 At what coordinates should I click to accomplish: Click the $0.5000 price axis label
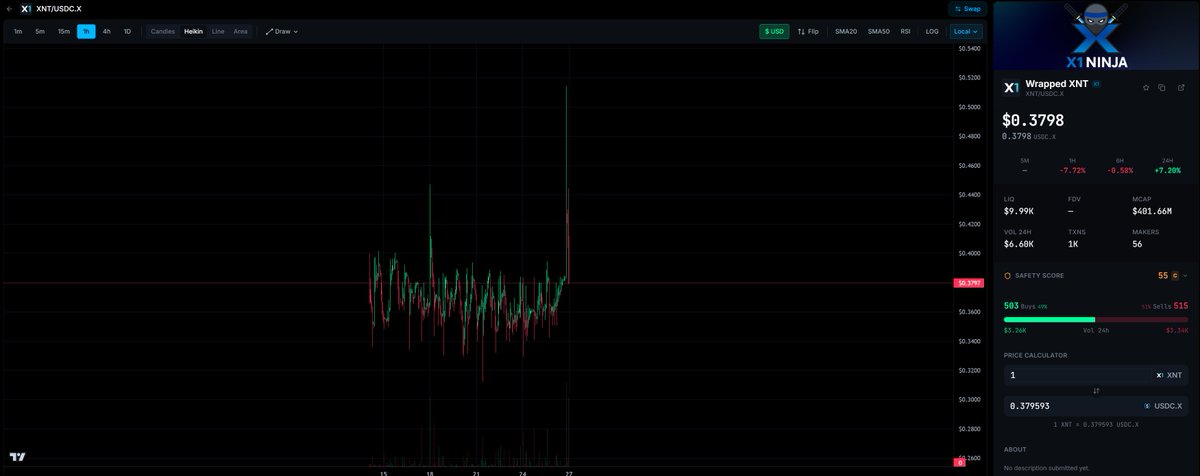pyautogui.click(x=969, y=106)
